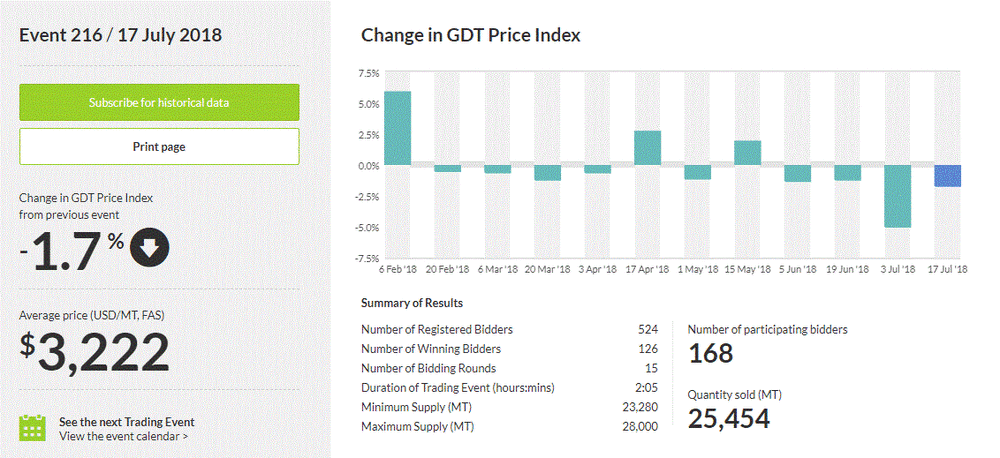The height and width of the screenshot is (458, 1000).
Task: Select the 6 Feb '18 chart bar
Action: coord(398,128)
